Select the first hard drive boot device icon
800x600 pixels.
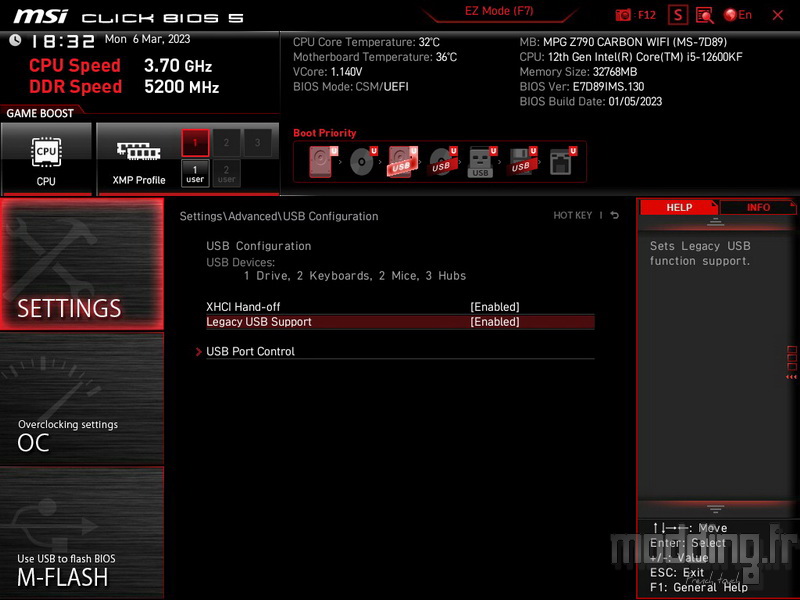323,161
